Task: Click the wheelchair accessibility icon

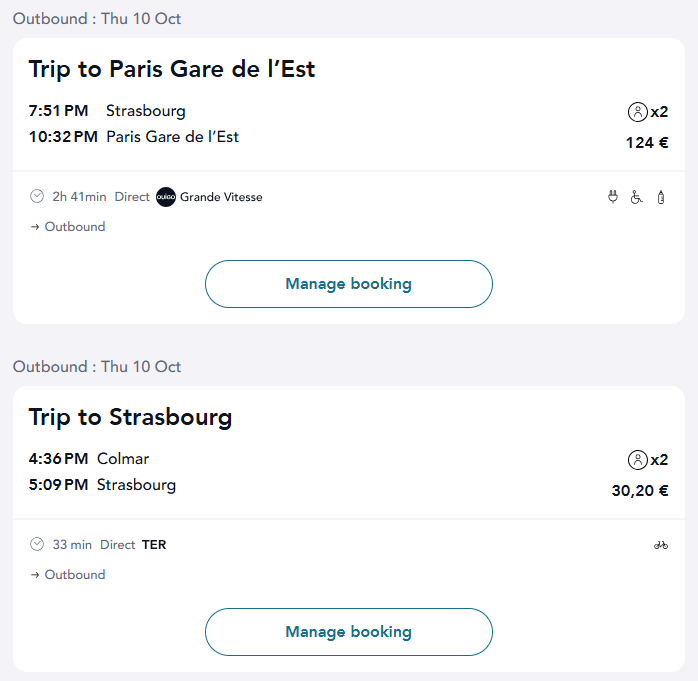Action: pyautogui.click(x=637, y=198)
